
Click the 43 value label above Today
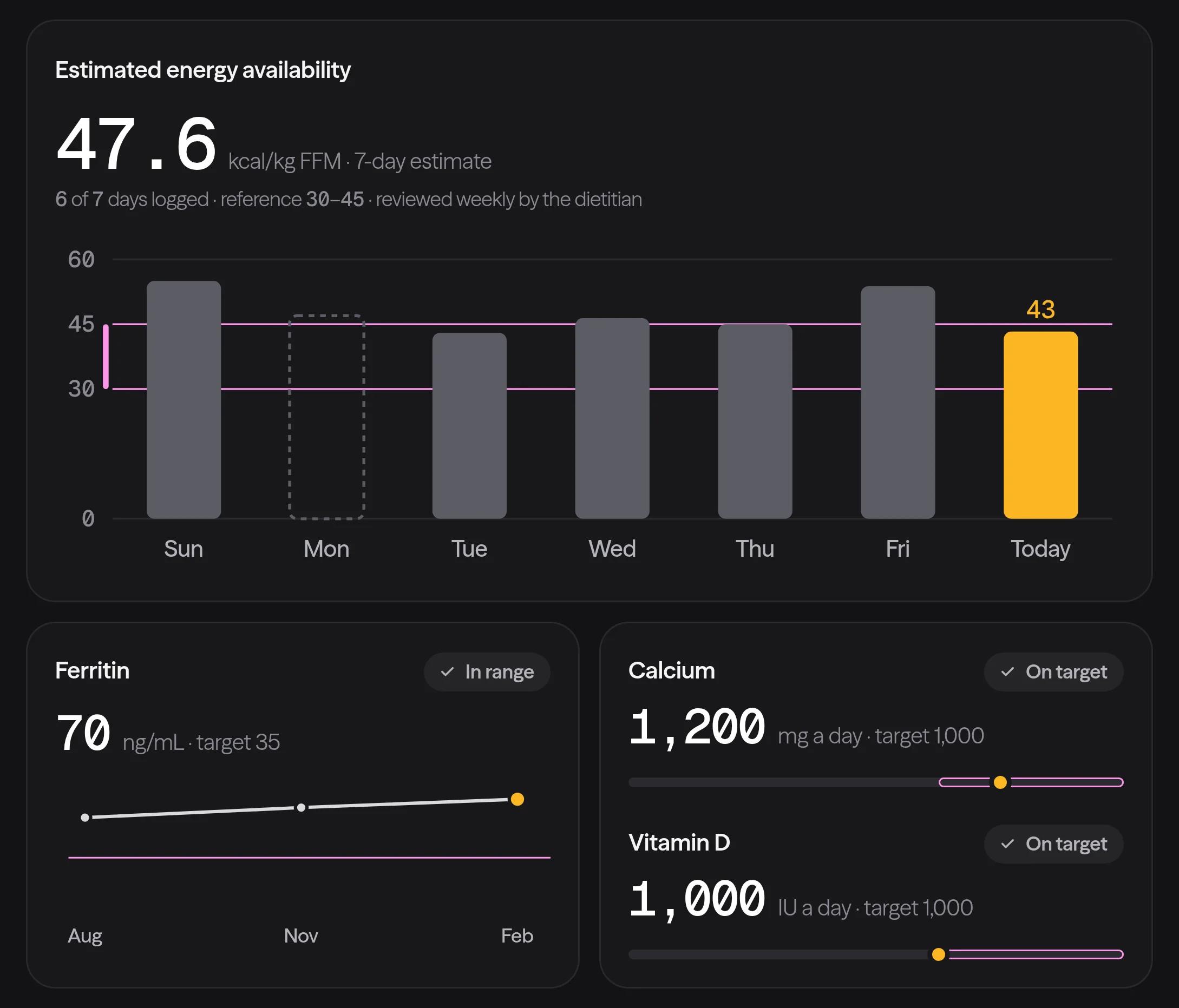pos(1041,309)
